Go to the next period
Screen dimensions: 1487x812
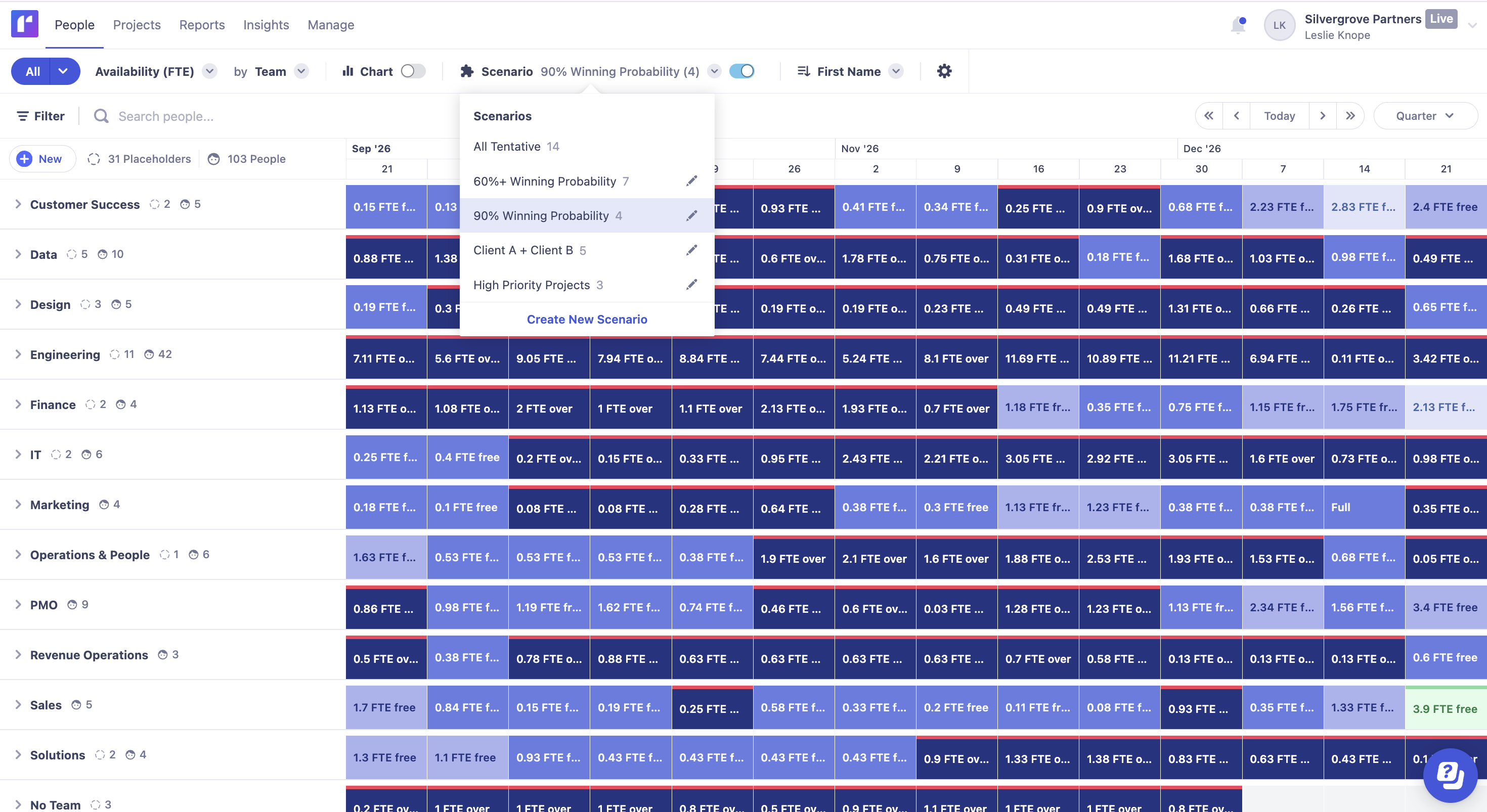pyautogui.click(x=1322, y=116)
